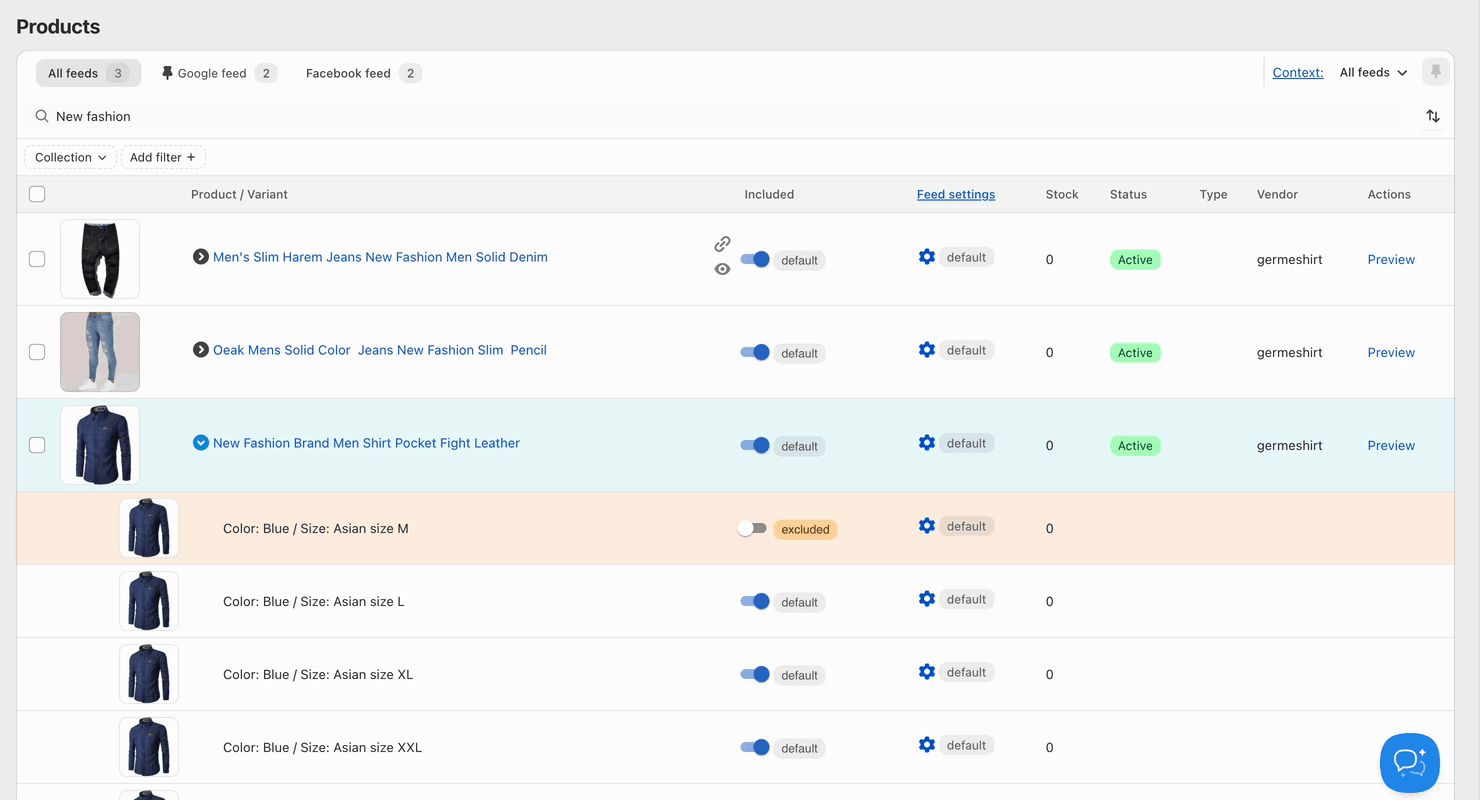Tick the select-all checkbox in table header
1480x800 pixels.
coord(37,194)
